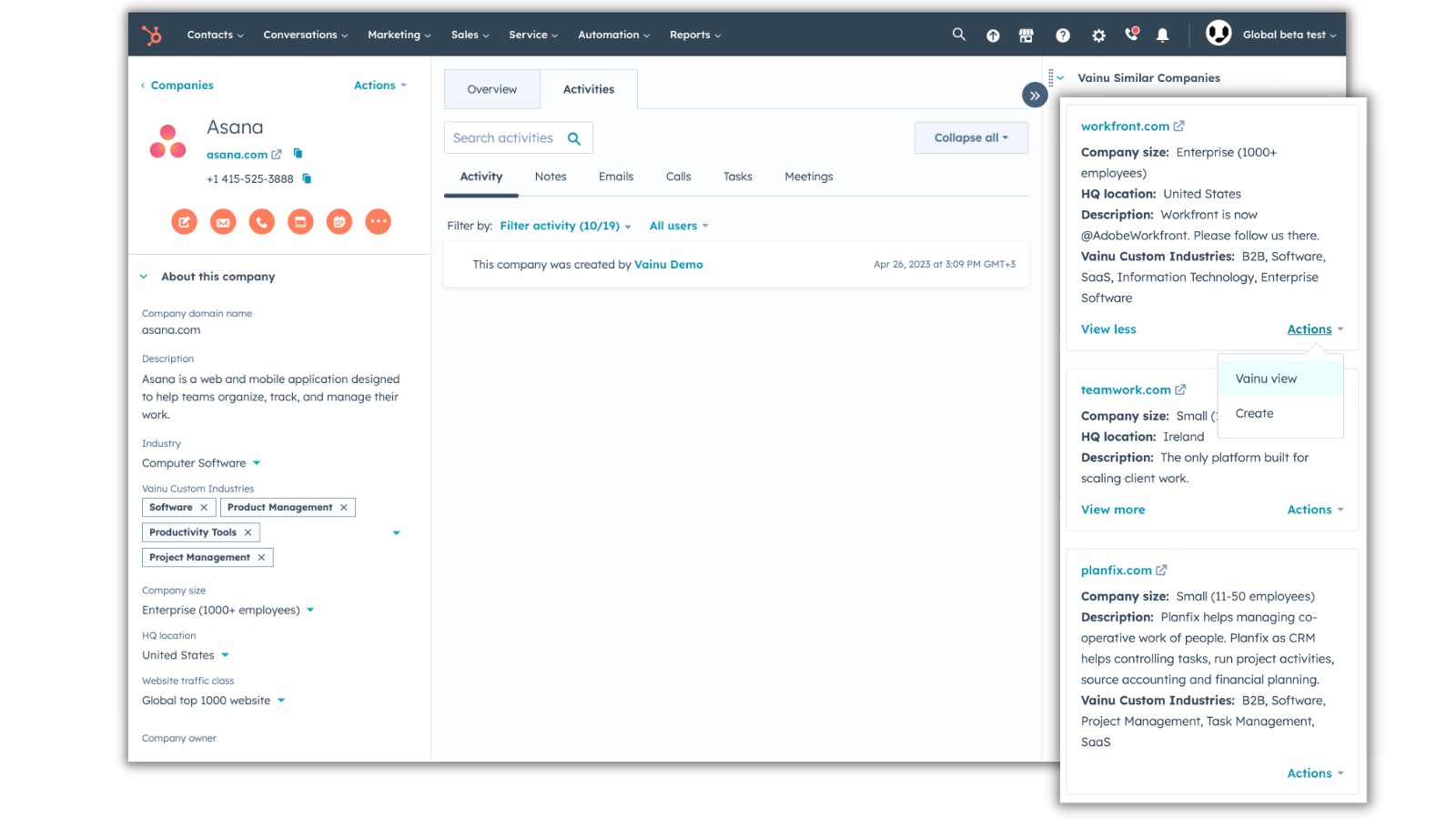Image resolution: width=1456 pixels, height=819 pixels.
Task: Expand the Filter activity (10/19) dropdown
Action: [565, 226]
